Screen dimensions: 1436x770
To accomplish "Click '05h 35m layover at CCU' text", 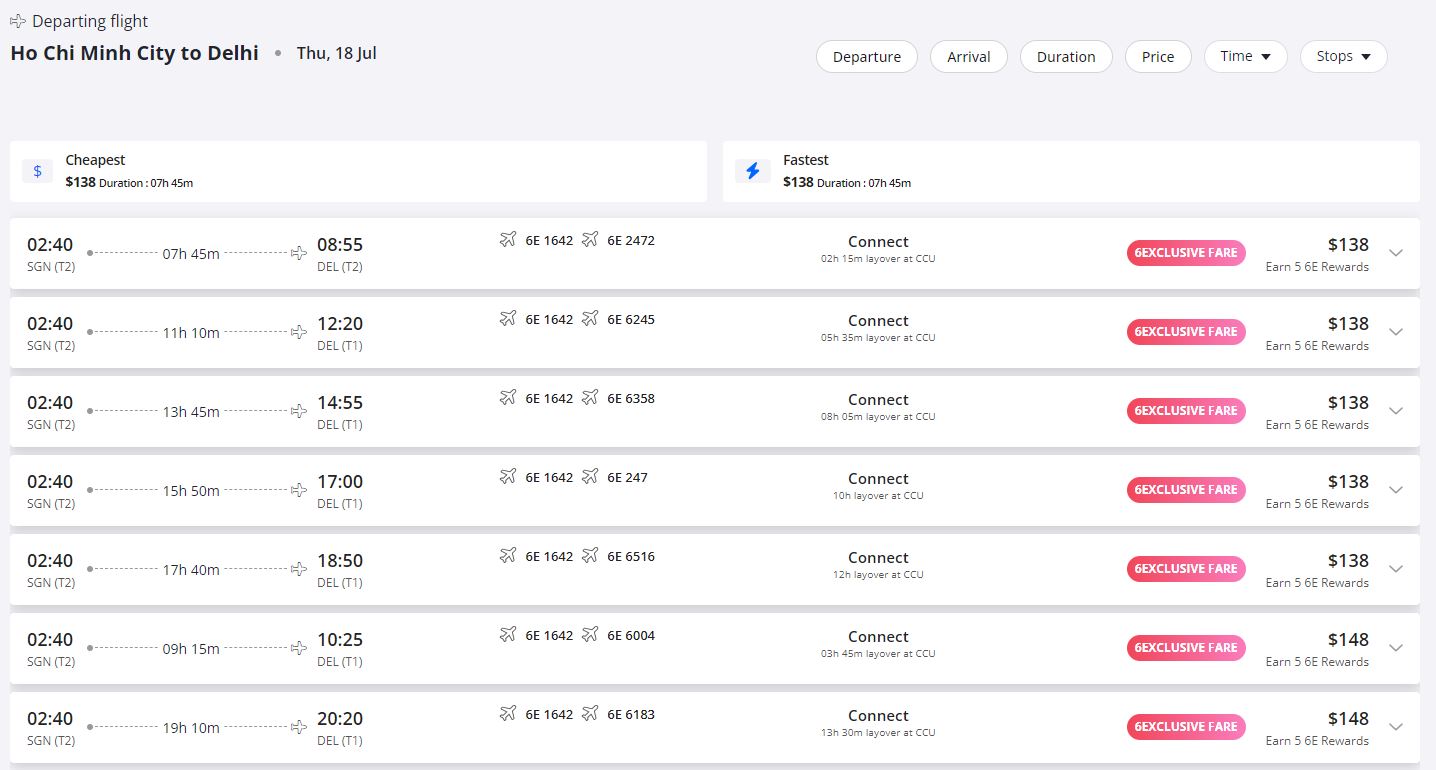I will pyautogui.click(x=878, y=338).
